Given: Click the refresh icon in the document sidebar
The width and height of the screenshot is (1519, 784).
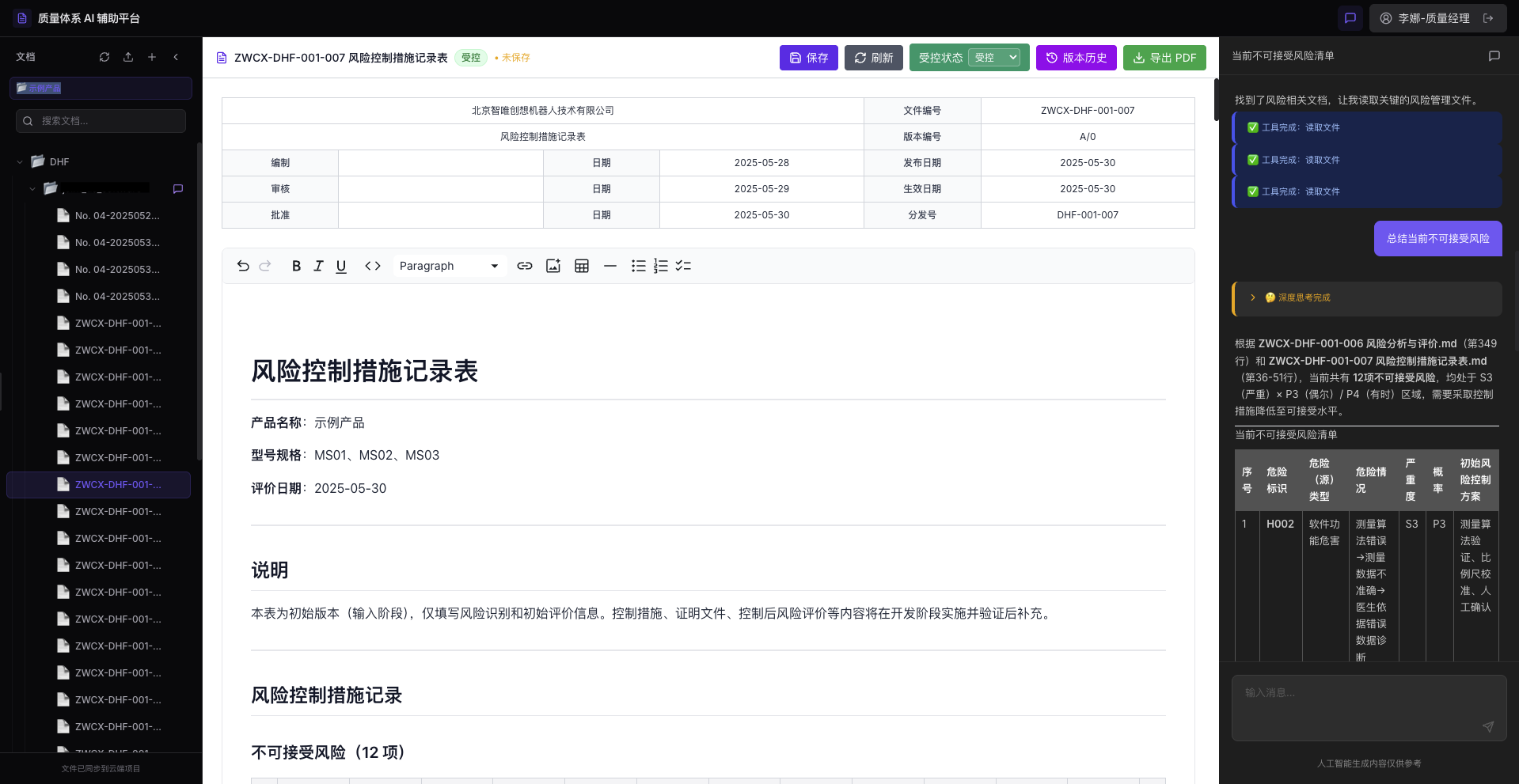Looking at the screenshot, I should pyautogui.click(x=104, y=57).
